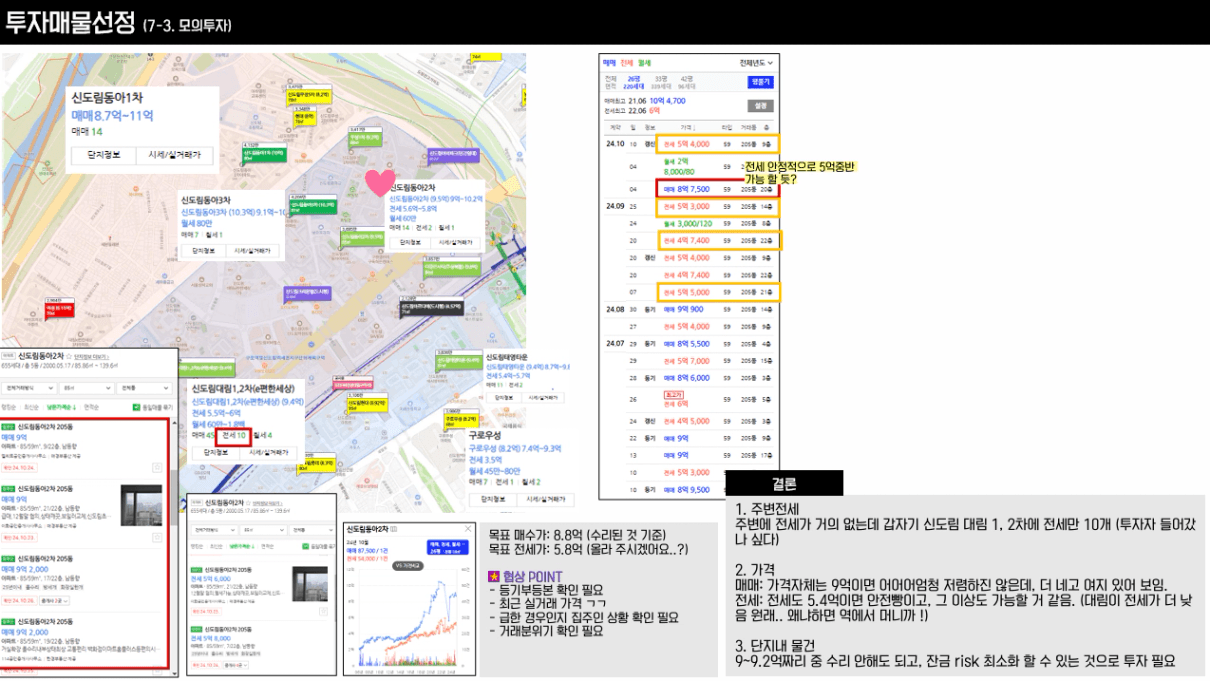Switch to the 월세 tab in transactions
1210x681 pixels.
(x=645, y=62)
